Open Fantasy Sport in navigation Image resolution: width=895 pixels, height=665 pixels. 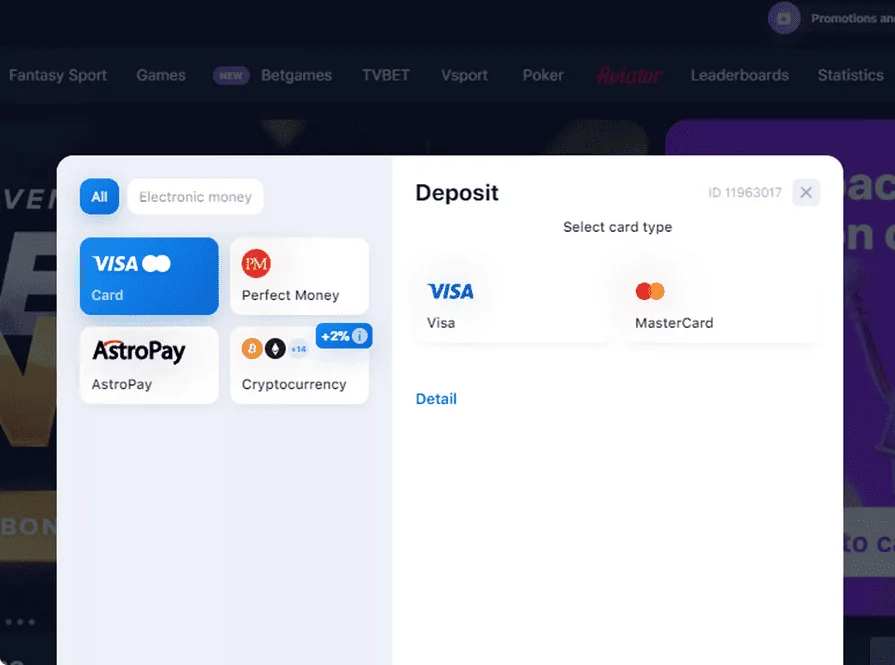click(x=58, y=75)
